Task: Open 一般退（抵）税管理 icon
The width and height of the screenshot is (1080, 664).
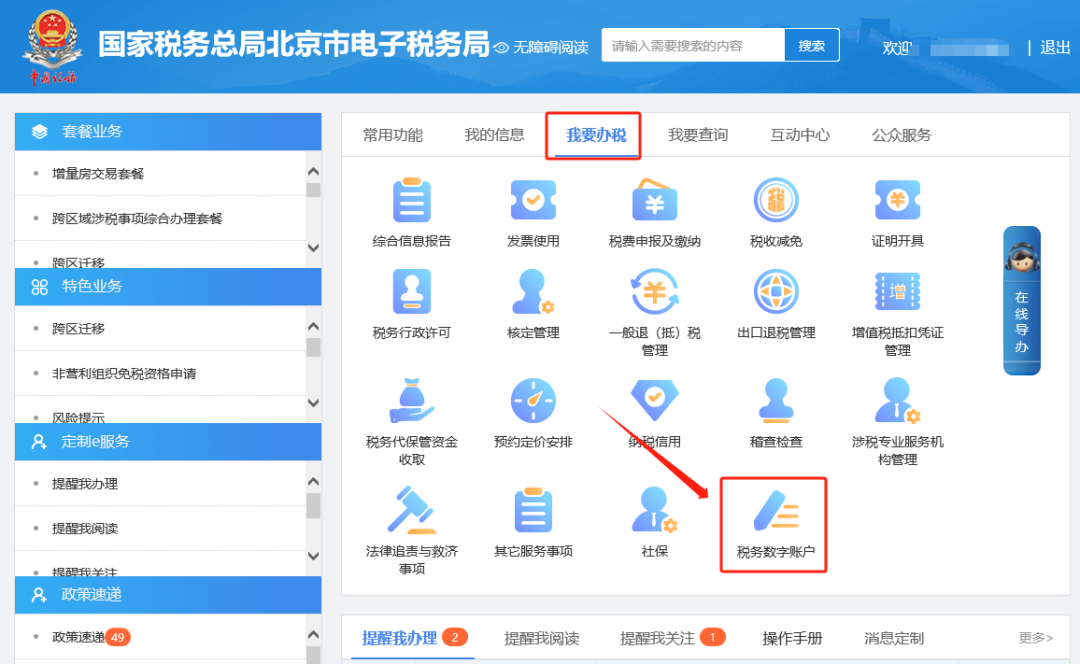Action: pos(654,292)
